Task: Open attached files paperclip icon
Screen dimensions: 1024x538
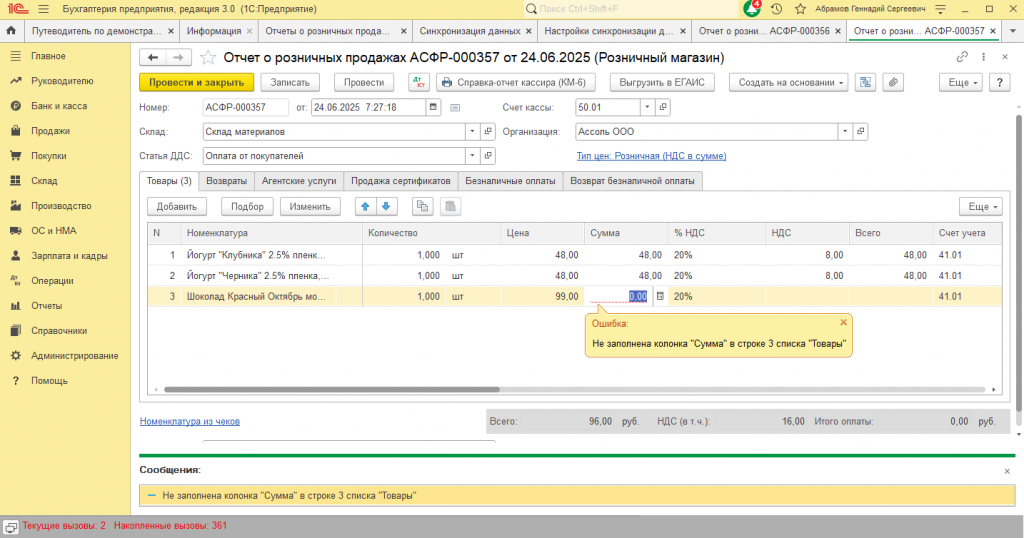Action: click(x=893, y=82)
